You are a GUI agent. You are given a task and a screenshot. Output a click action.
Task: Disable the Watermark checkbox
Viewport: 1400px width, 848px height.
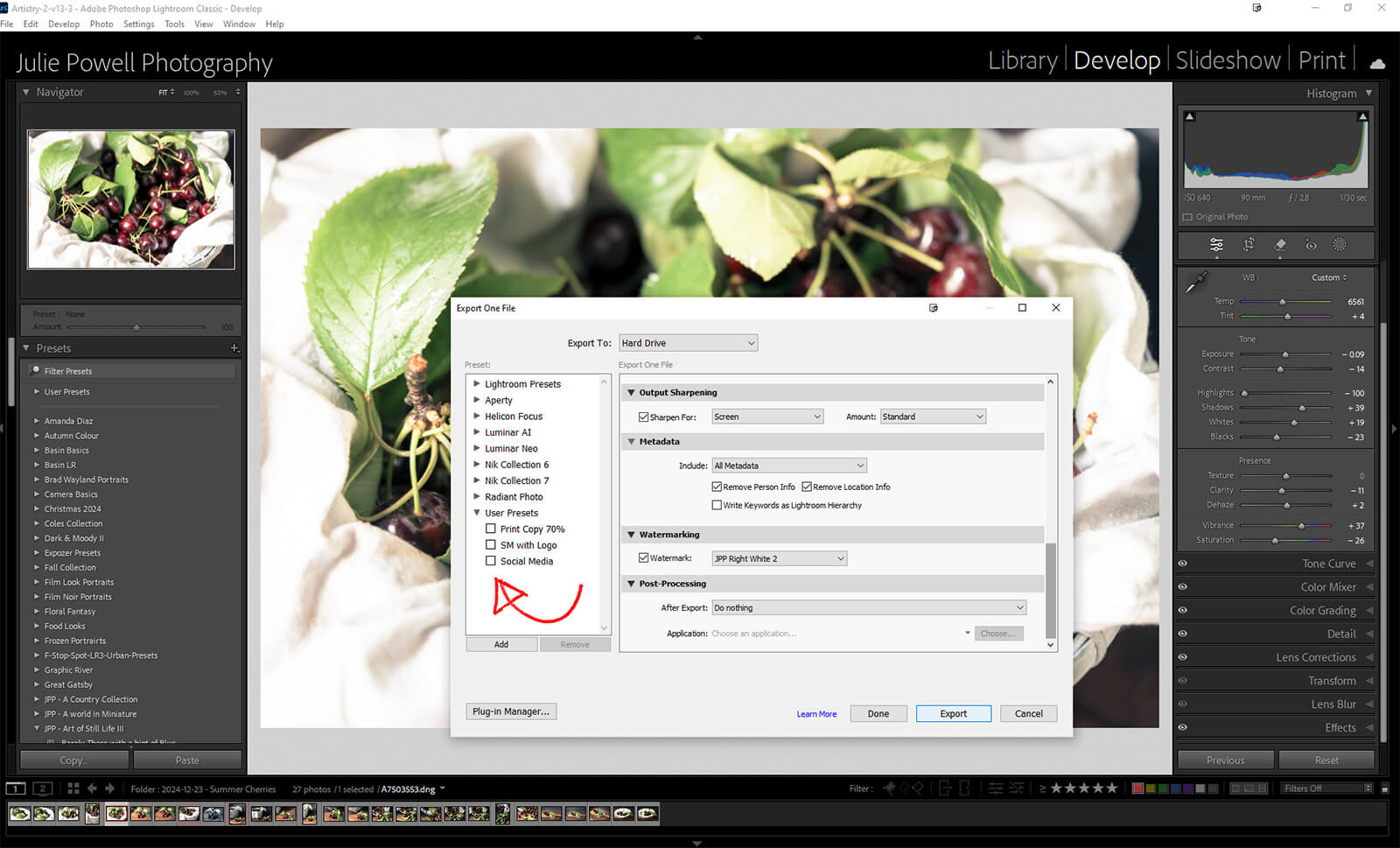coord(644,558)
